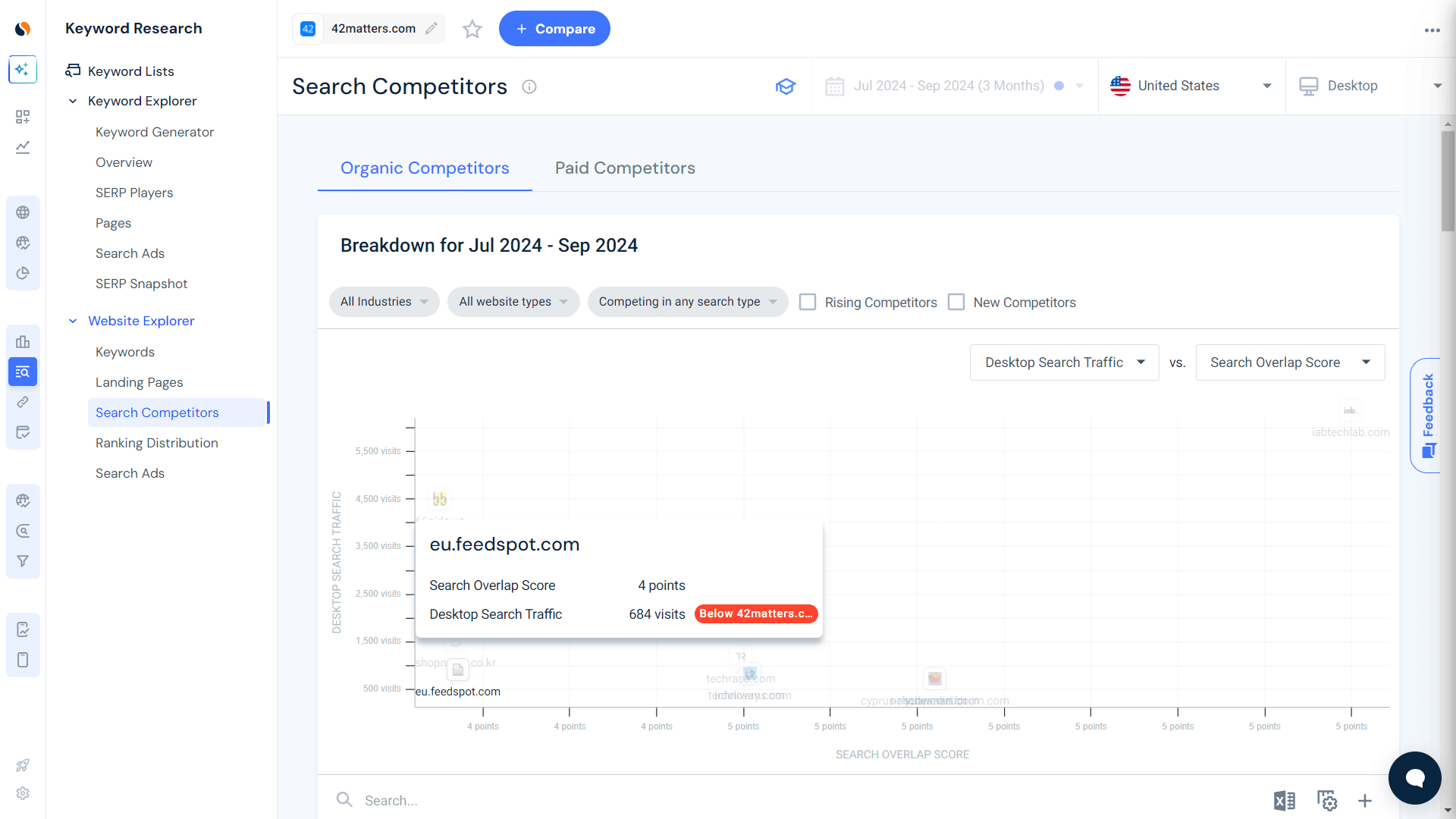Image resolution: width=1456 pixels, height=819 pixels.
Task: Open the graduation cap learning icon
Action: pyautogui.click(x=786, y=86)
